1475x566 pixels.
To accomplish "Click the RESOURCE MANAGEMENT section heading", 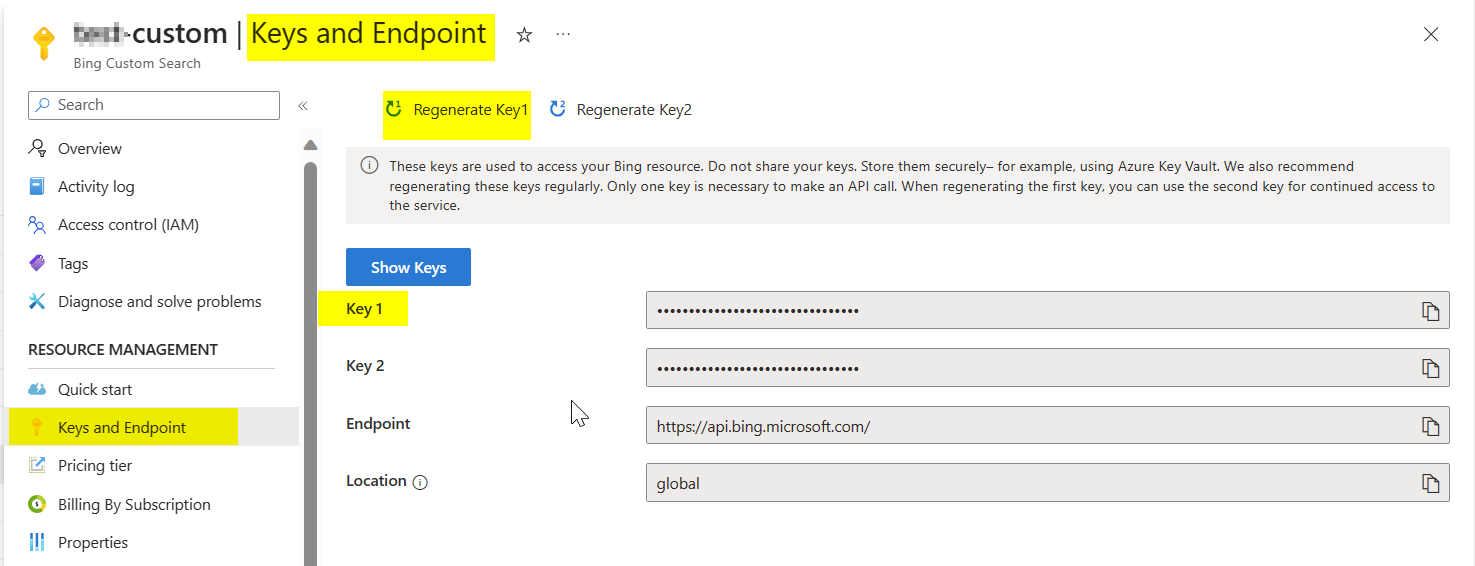I will [x=123, y=350].
